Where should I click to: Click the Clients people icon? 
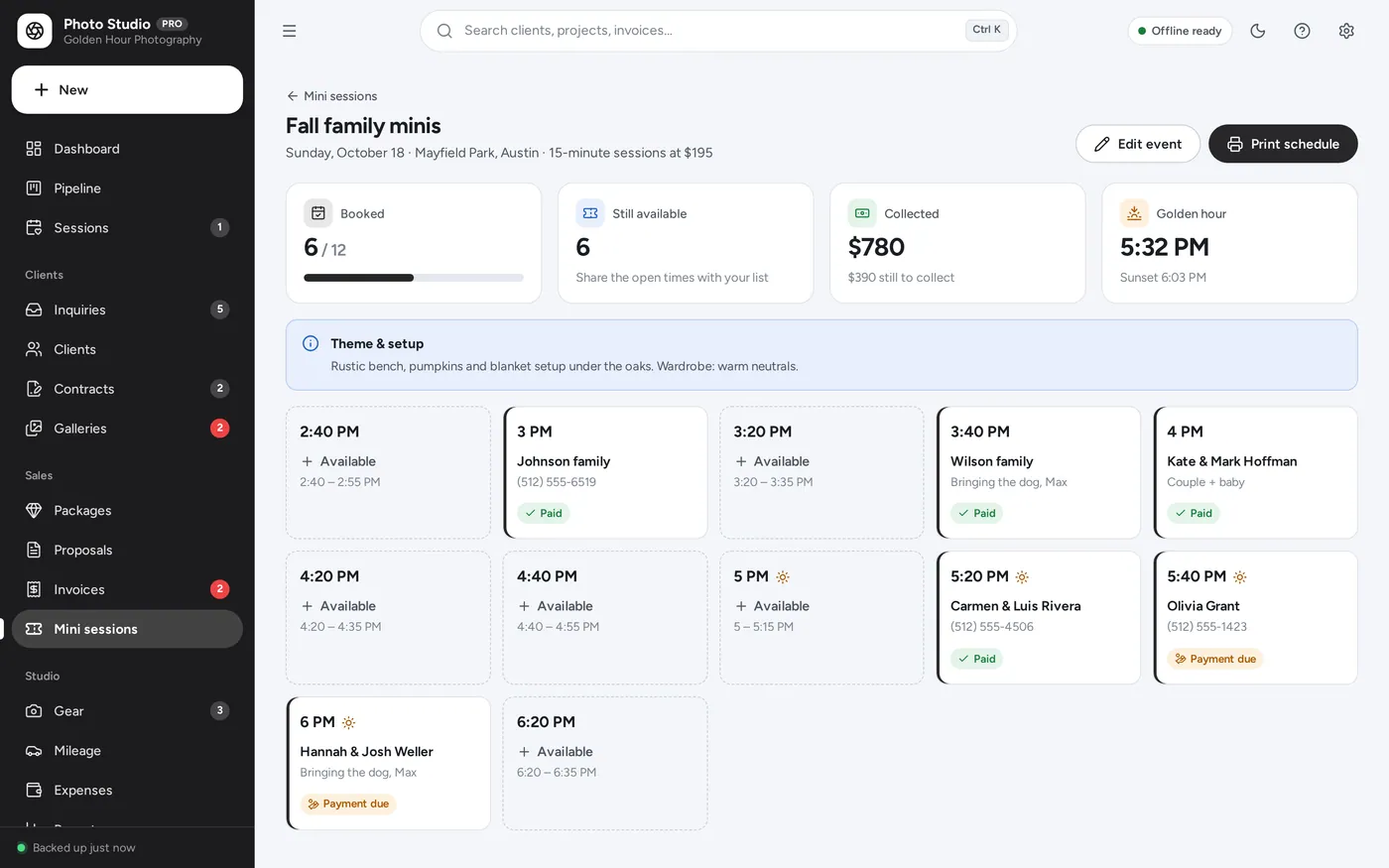34,349
